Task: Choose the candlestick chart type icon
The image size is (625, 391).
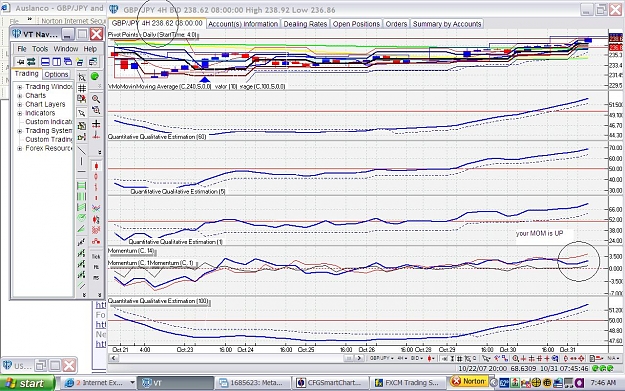Action: pos(96,166)
